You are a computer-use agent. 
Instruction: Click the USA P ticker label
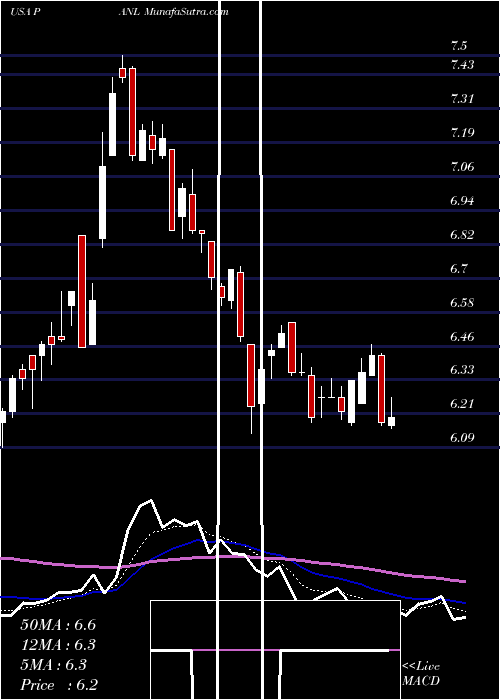(26, 12)
